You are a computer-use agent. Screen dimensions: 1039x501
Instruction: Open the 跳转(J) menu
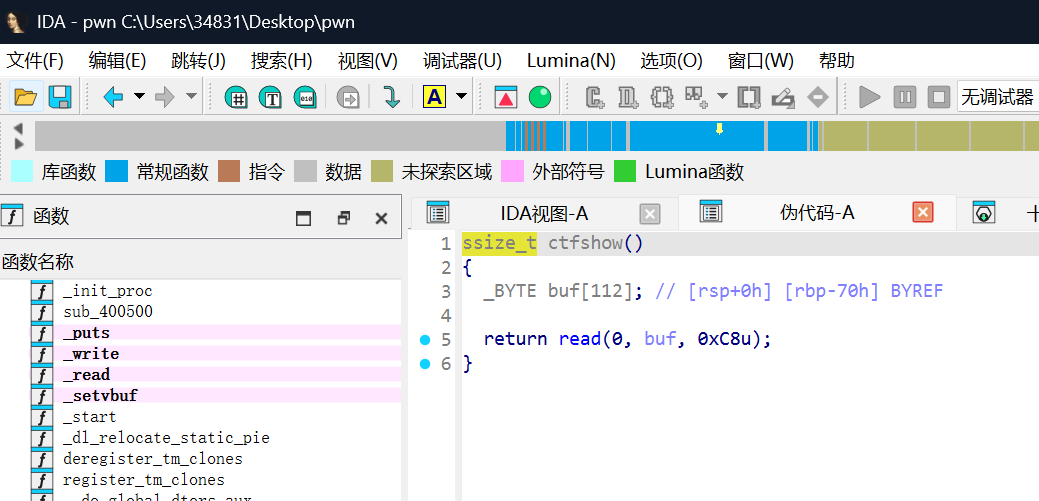point(198,61)
